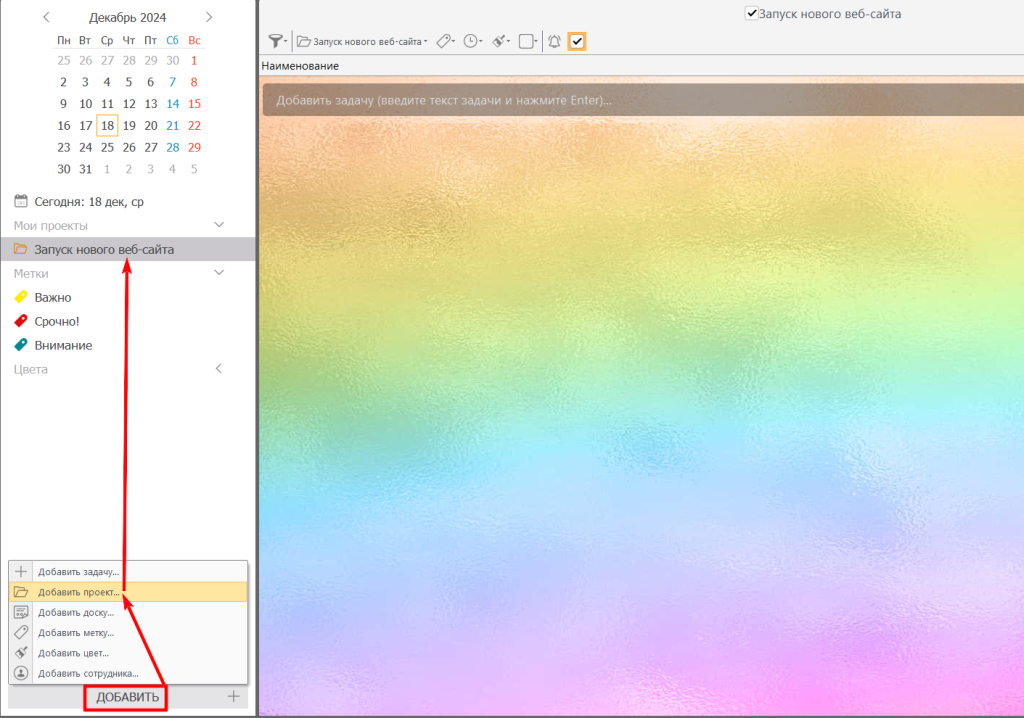Viewport: 1024px width, 718px height.
Task: Click the plus icon next to ДОБАВИТЬ
Action: tap(233, 696)
